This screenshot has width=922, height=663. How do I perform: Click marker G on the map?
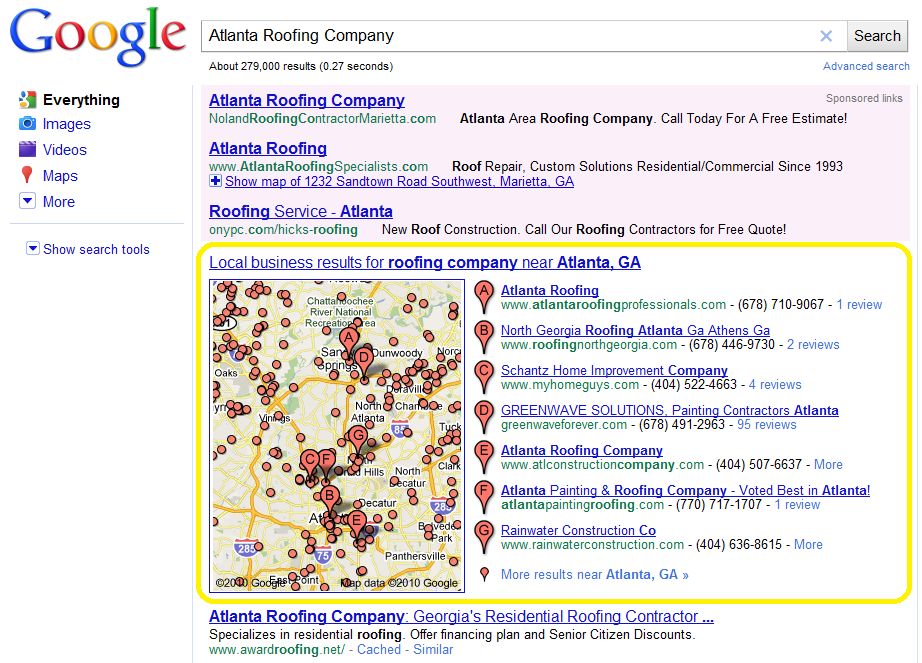coord(357,438)
